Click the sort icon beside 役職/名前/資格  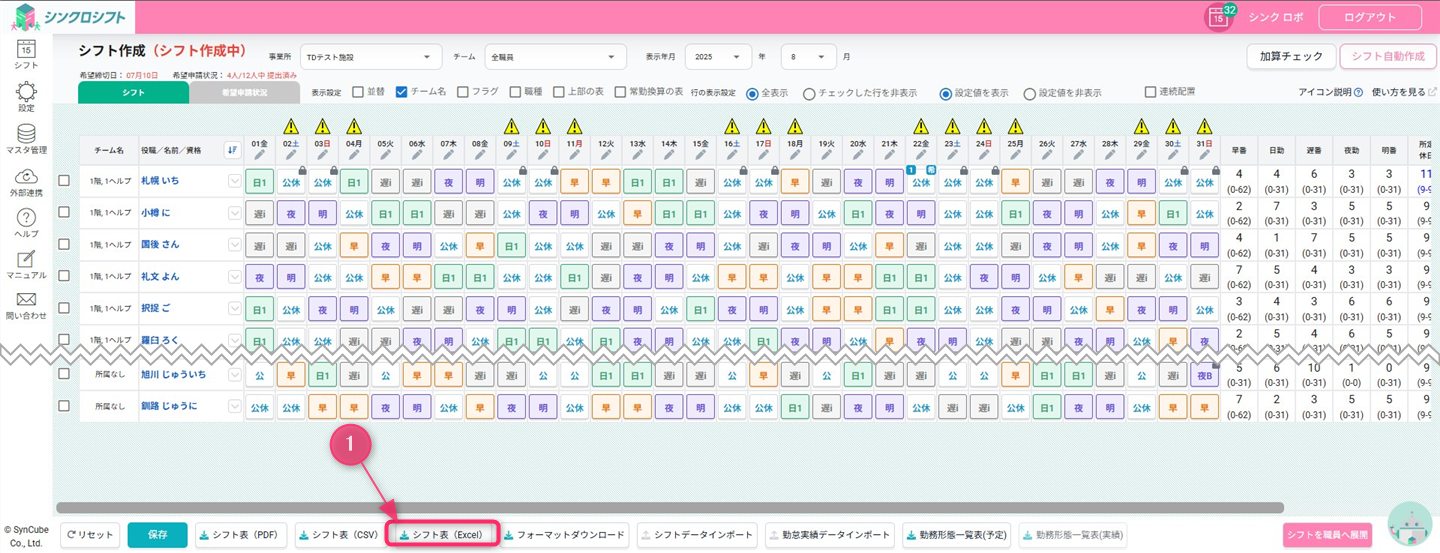232,150
